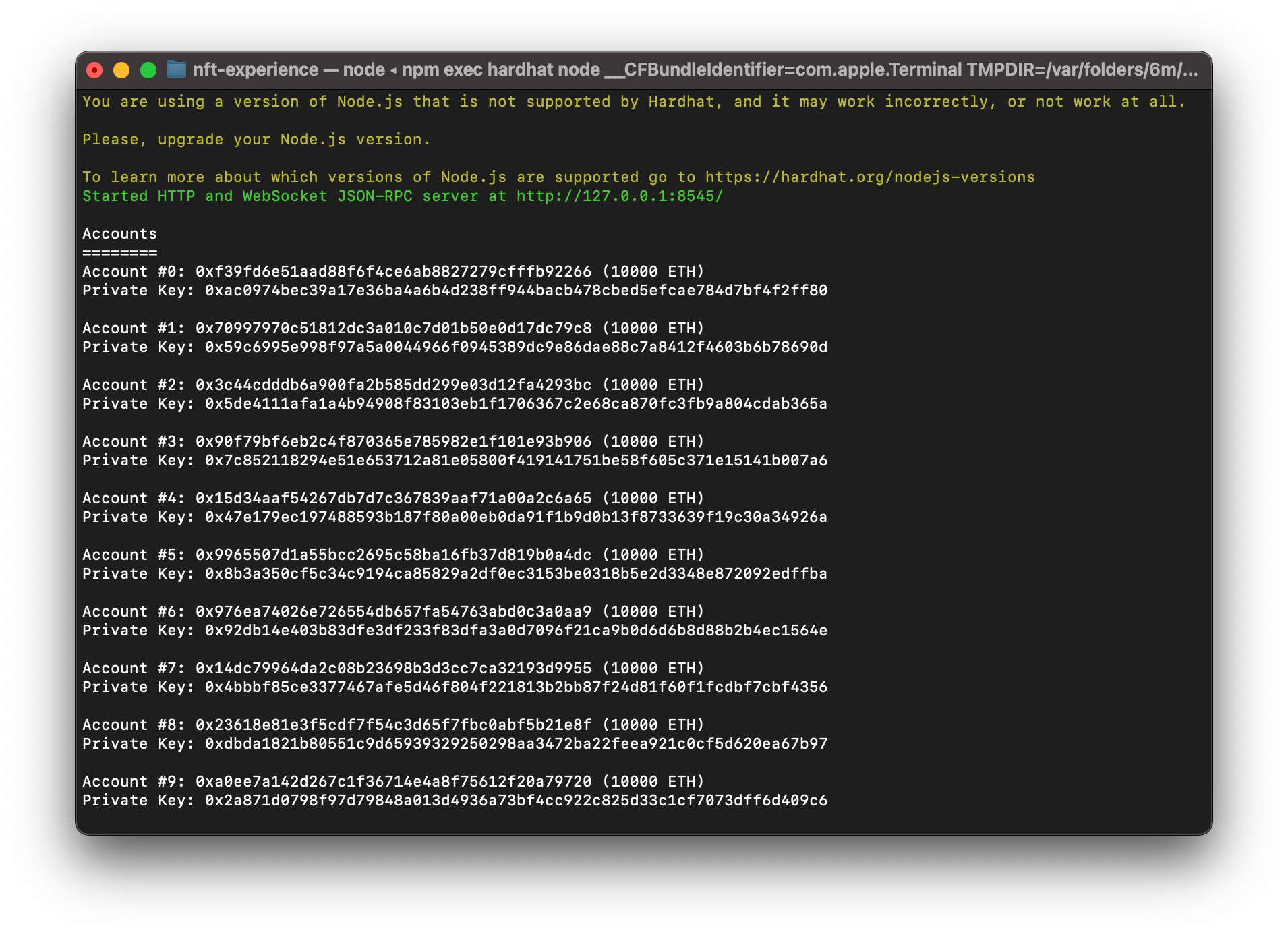Click the yellow minimize window button
This screenshot has height=935, width=1288.
coord(121,70)
